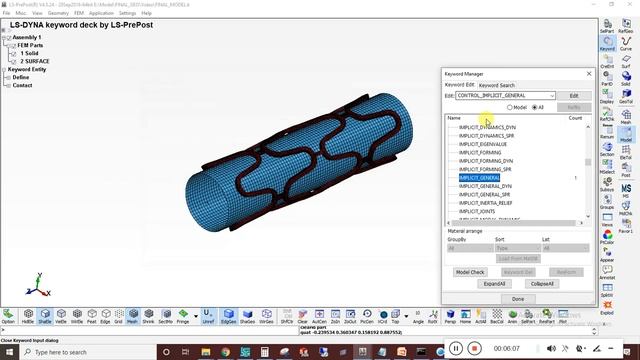This screenshot has height=360, width=640.
Task: Select IMPLICIT_INERTIA_RELIEF in keyword list
Action: pos(486,203)
